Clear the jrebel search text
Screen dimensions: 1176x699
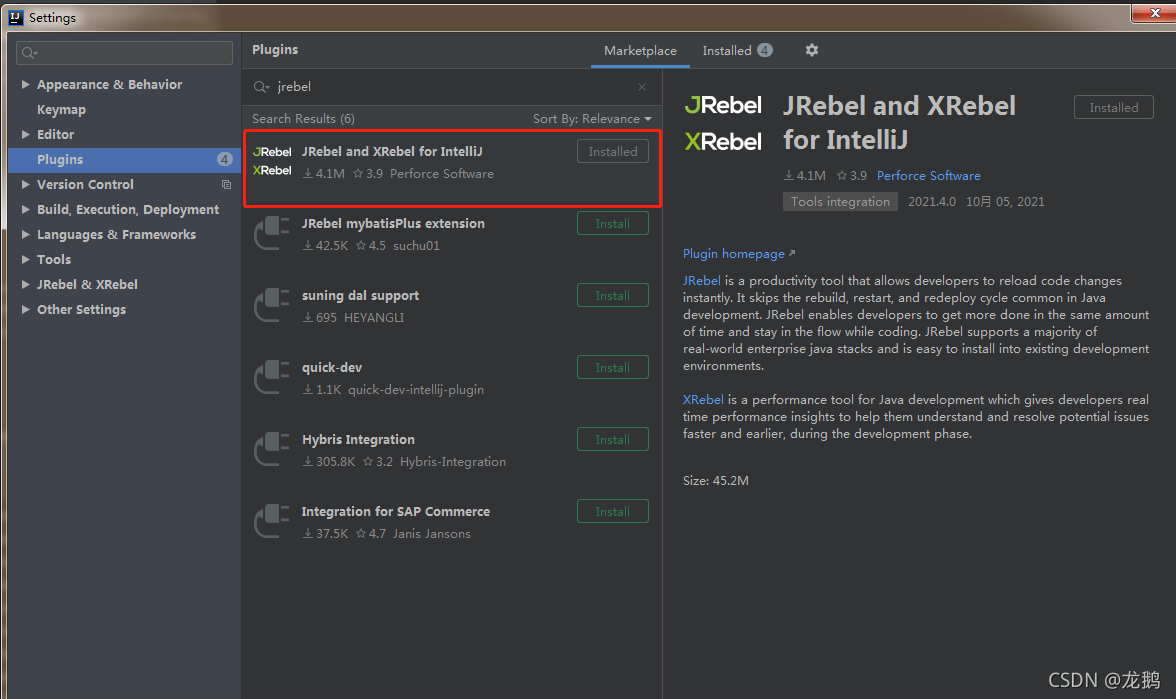click(x=642, y=87)
